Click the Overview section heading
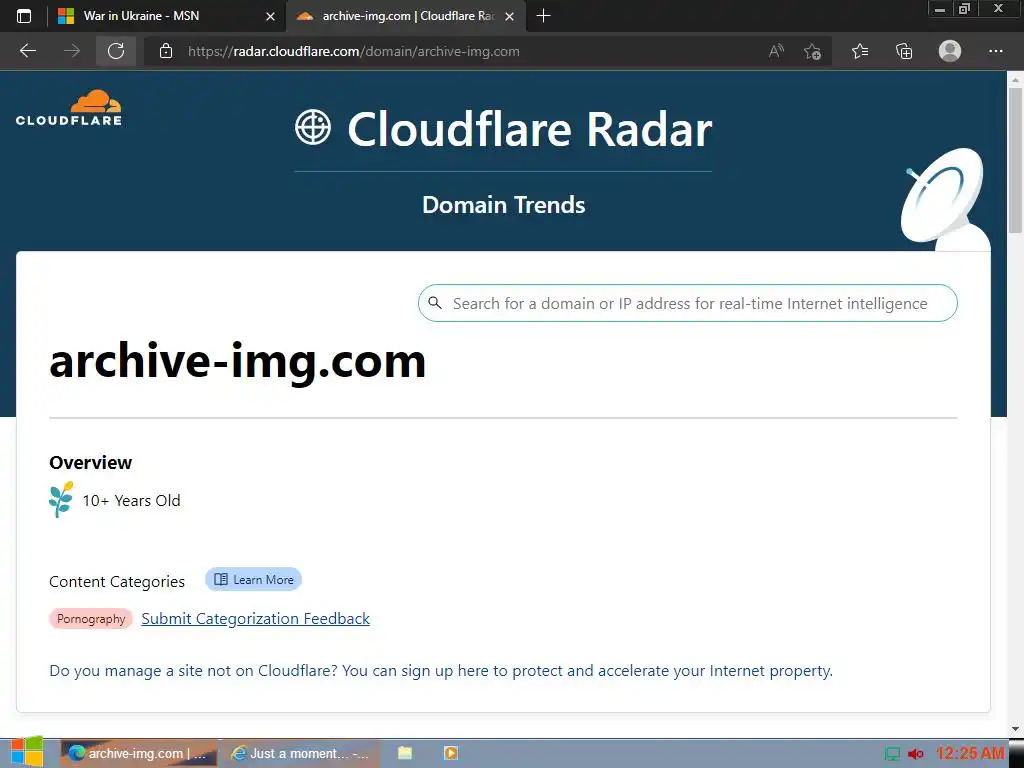This screenshot has height=768, width=1024. (x=91, y=462)
